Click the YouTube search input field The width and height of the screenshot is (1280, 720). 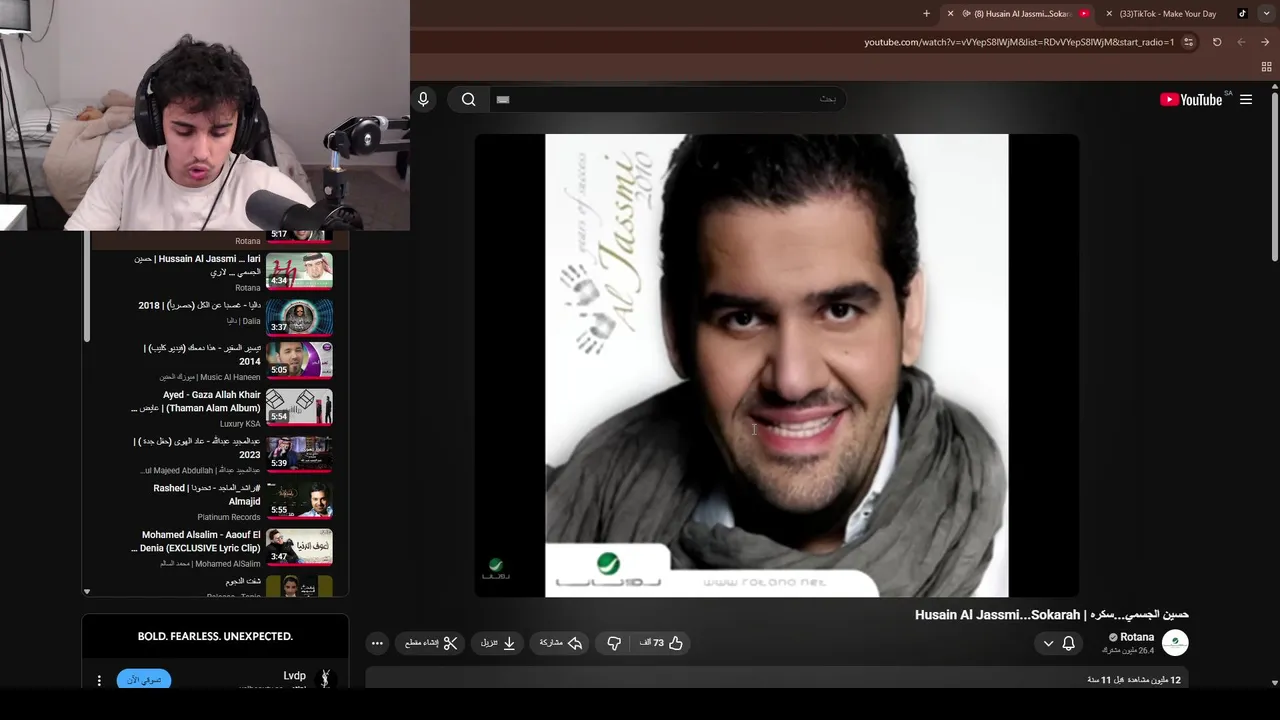click(x=666, y=99)
